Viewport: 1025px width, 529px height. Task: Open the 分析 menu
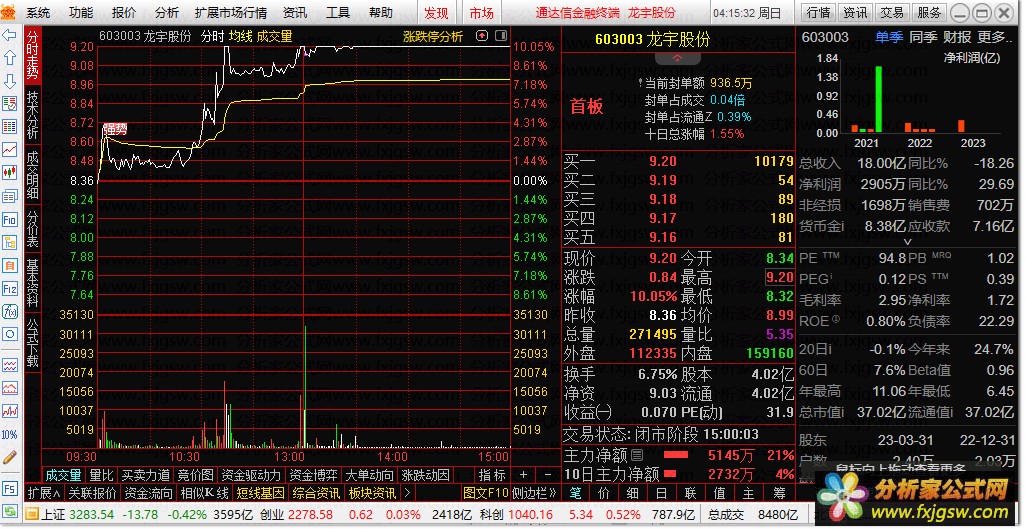[167, 13]
